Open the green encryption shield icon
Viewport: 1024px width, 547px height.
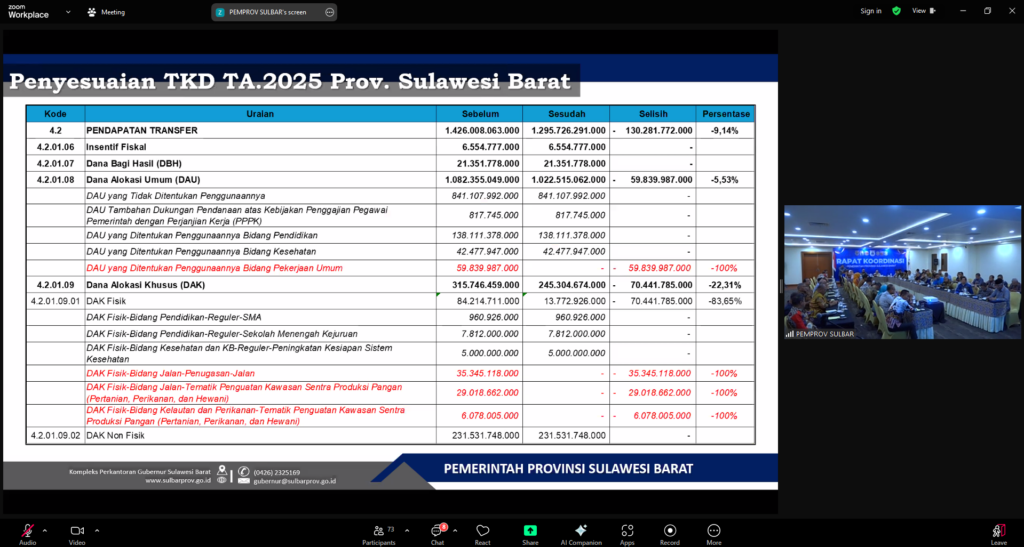click(897, 11)
